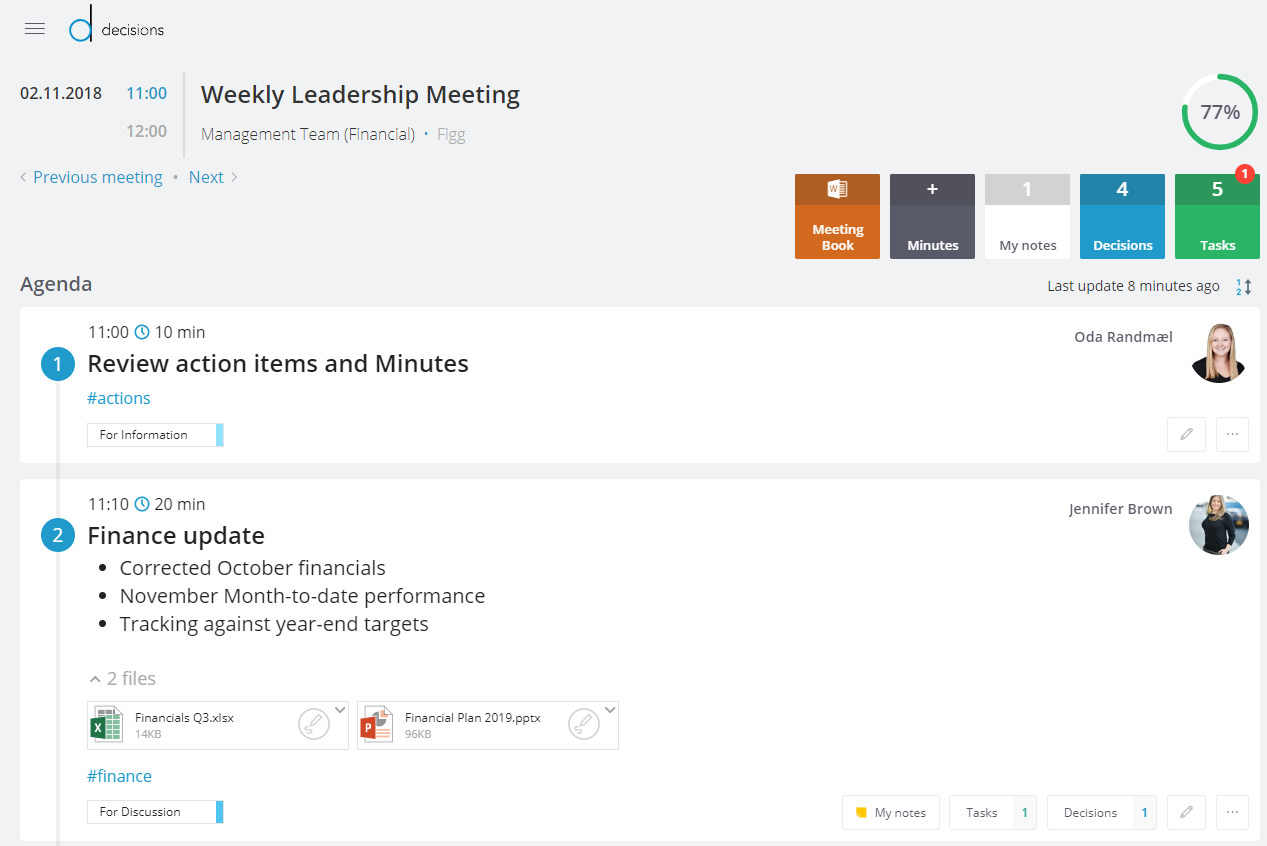Open the hamburger menu
The width and height of the screenshot is (1267, 846).
(x=35, y=29)
